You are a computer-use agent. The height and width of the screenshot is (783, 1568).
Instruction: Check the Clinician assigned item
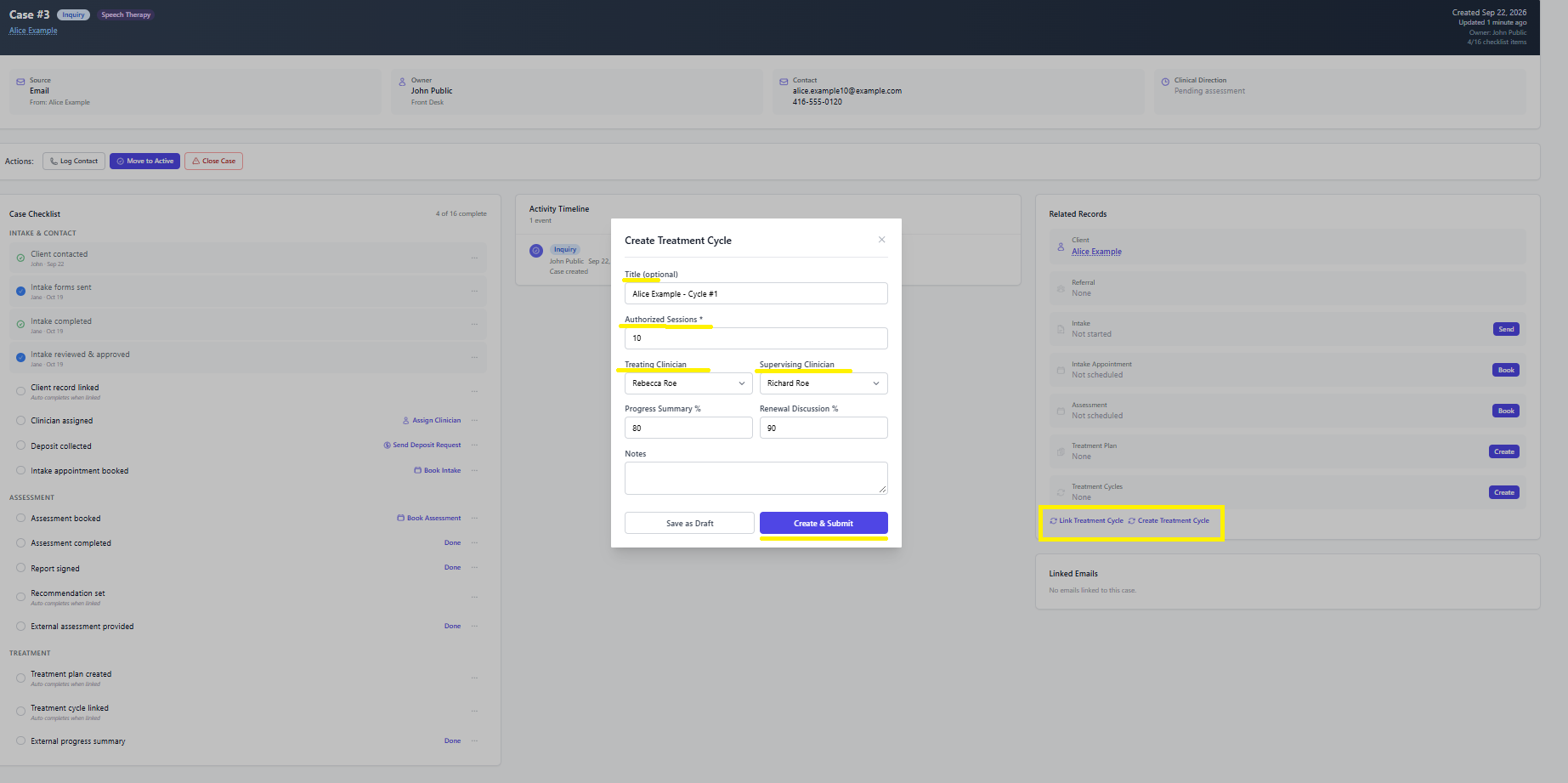coord(20,421)
